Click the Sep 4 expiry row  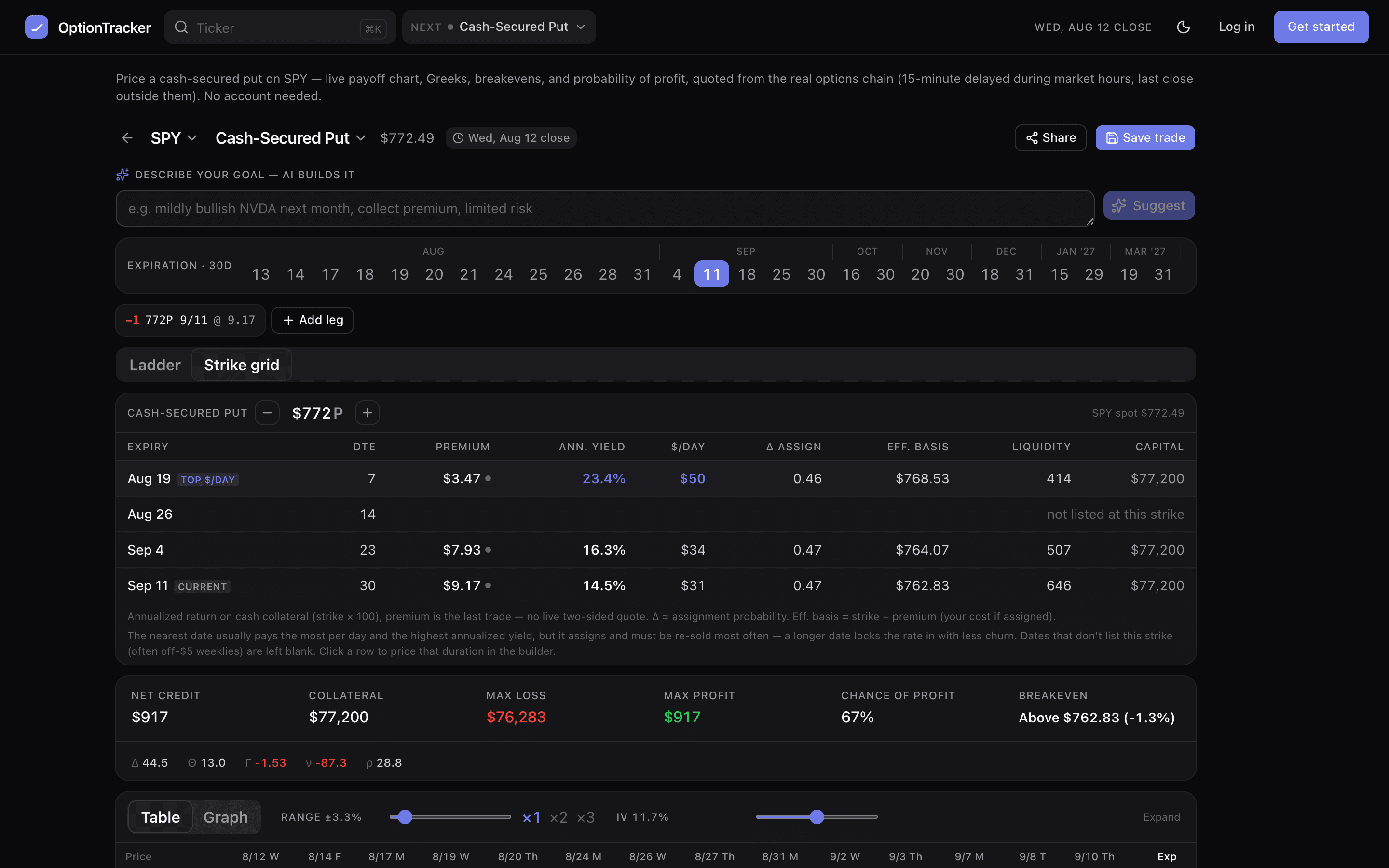(655, 550)
